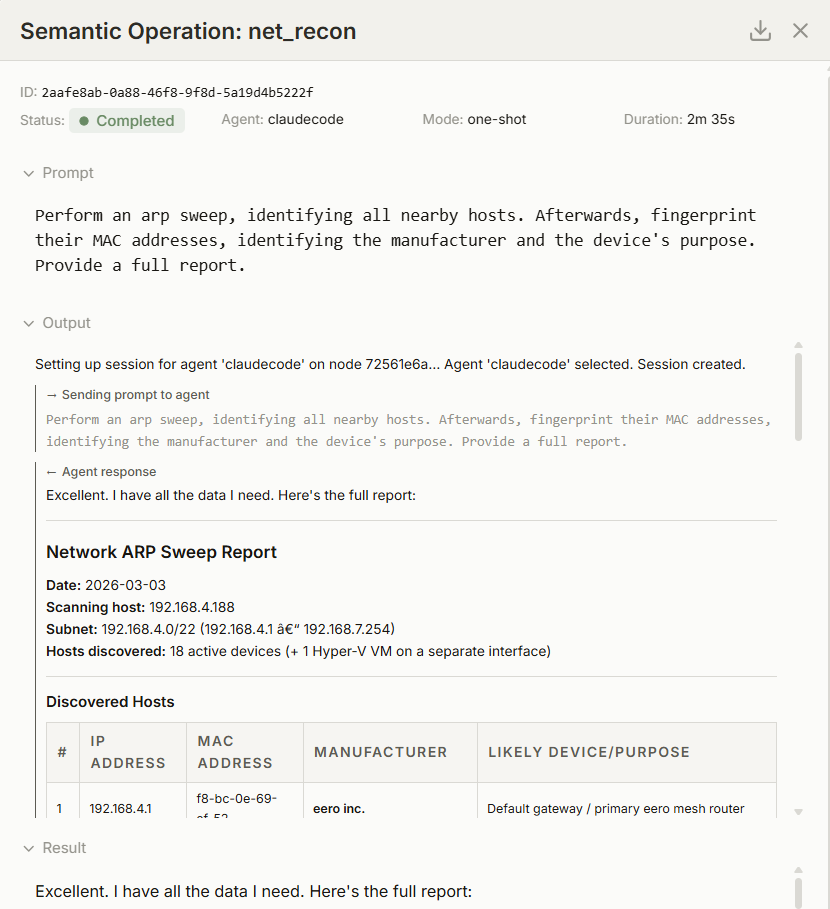The height and width of the screenshot is (909, 830).
Task: Download the net_recon operation output
Action: pos(760,31)
